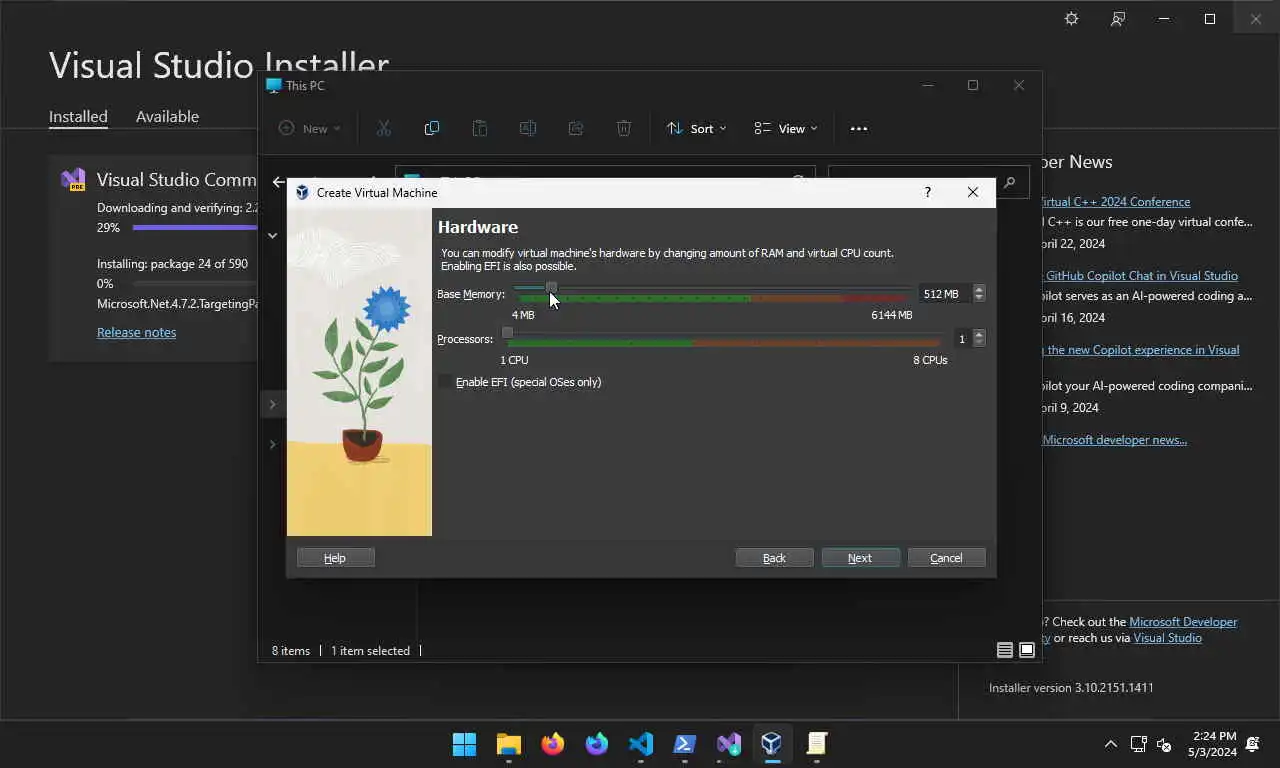Viewport: 1280px width, 768px height.
Task: Click the muted volume icon in system tray
Action: [1164, 744]
